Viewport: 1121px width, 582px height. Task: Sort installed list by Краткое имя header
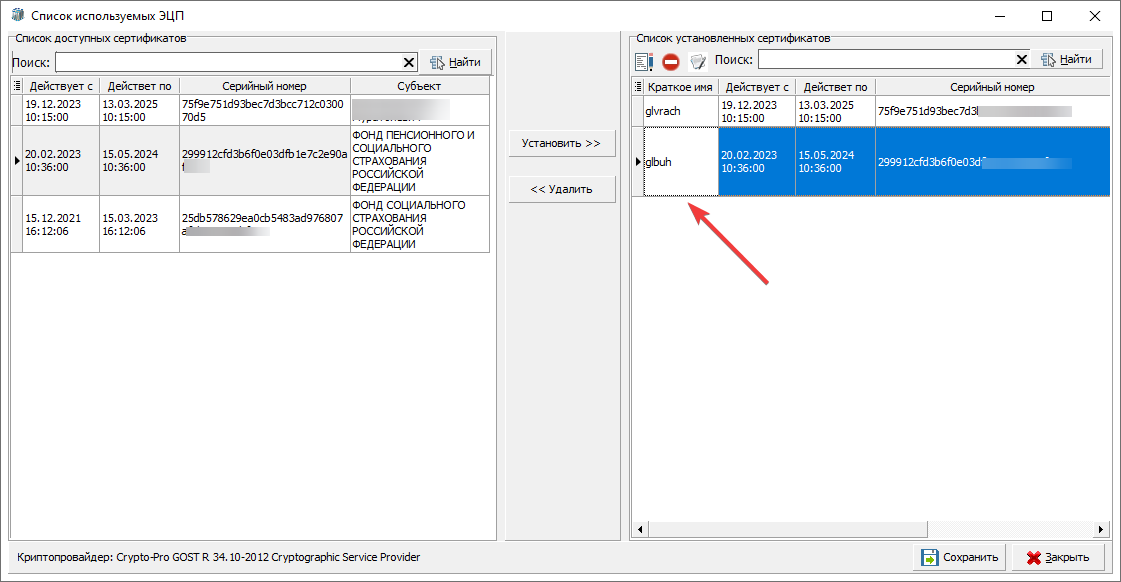[681, 87]
